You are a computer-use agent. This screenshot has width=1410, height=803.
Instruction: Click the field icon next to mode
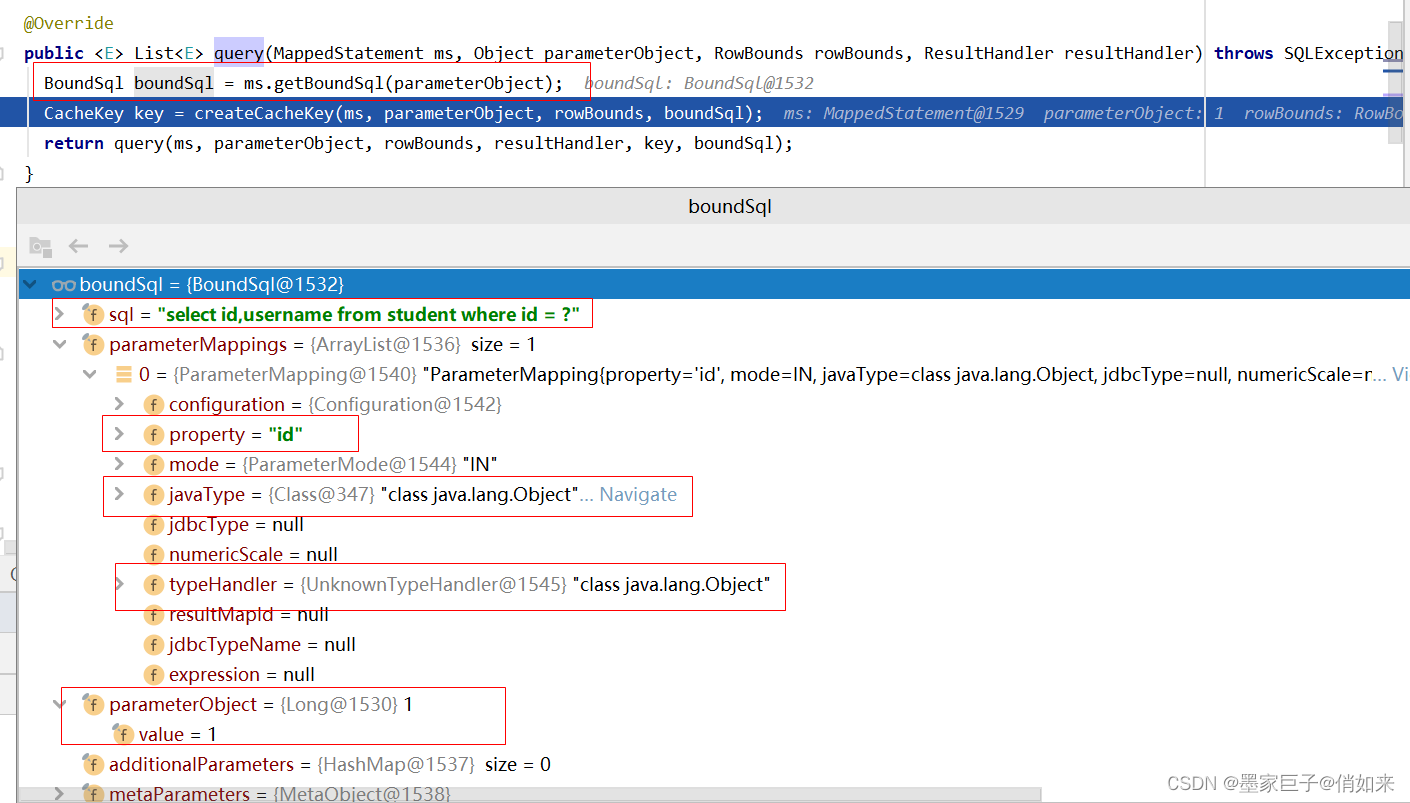[x=153, y=465]
